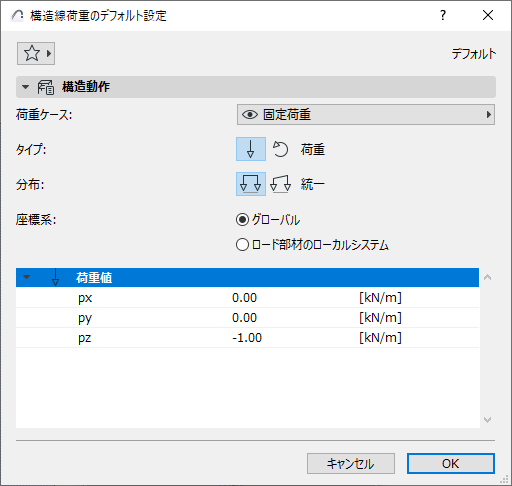Click the list scroll up arrow
Viewport: 512px width, 486px height.
point(487,277)
